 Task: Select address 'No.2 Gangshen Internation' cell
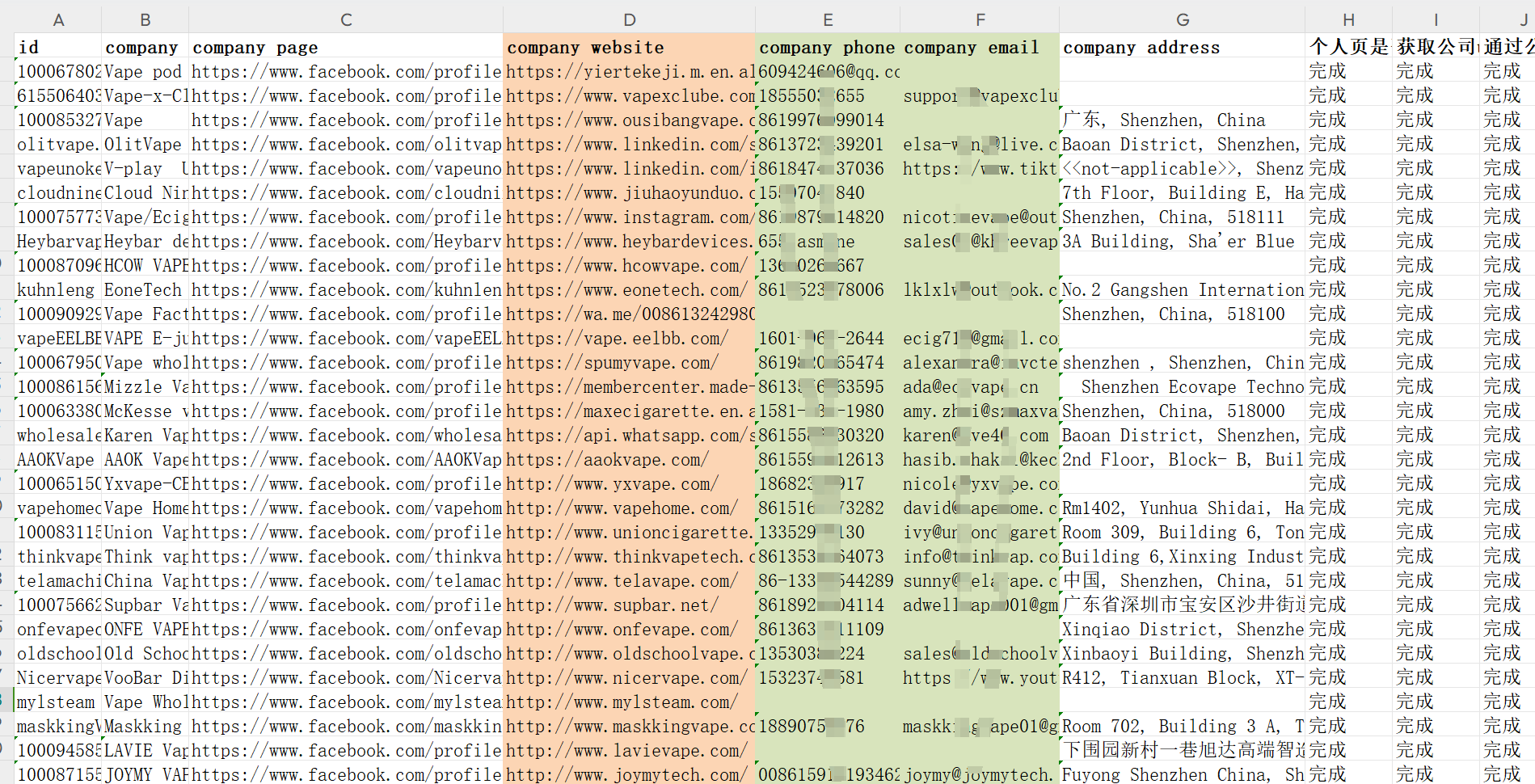(x=1183, y=289)
